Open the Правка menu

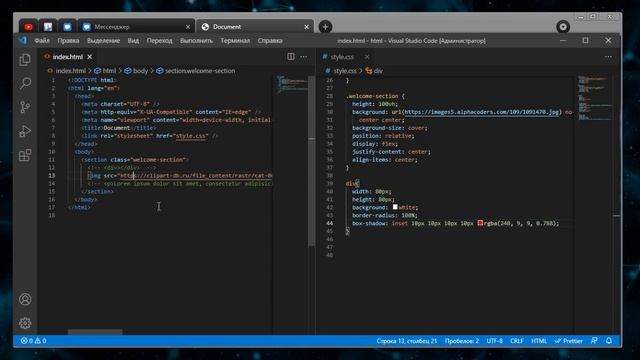pyautogui.click(x=68, y=40)
